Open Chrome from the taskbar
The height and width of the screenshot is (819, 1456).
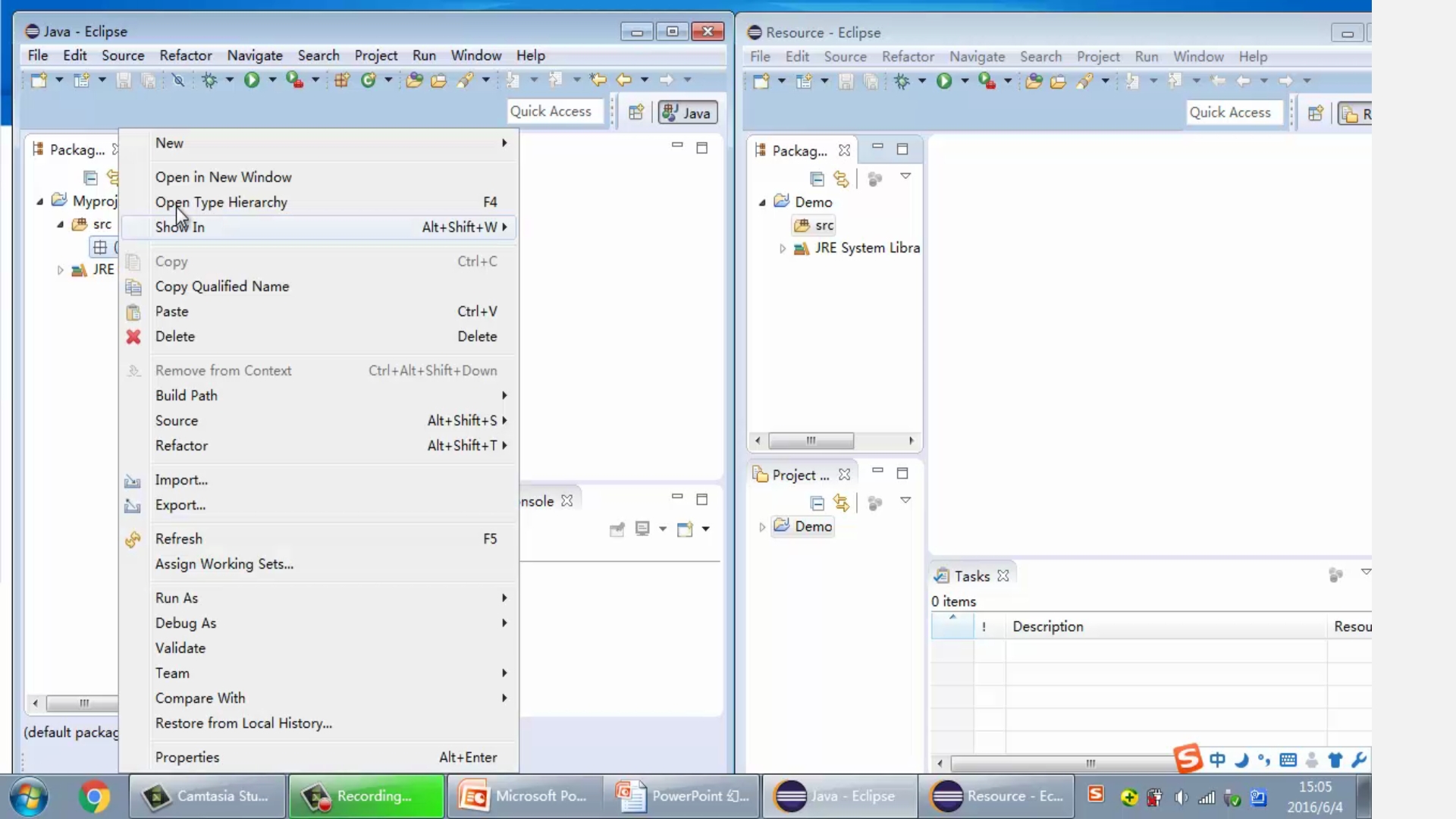[95, 797]
